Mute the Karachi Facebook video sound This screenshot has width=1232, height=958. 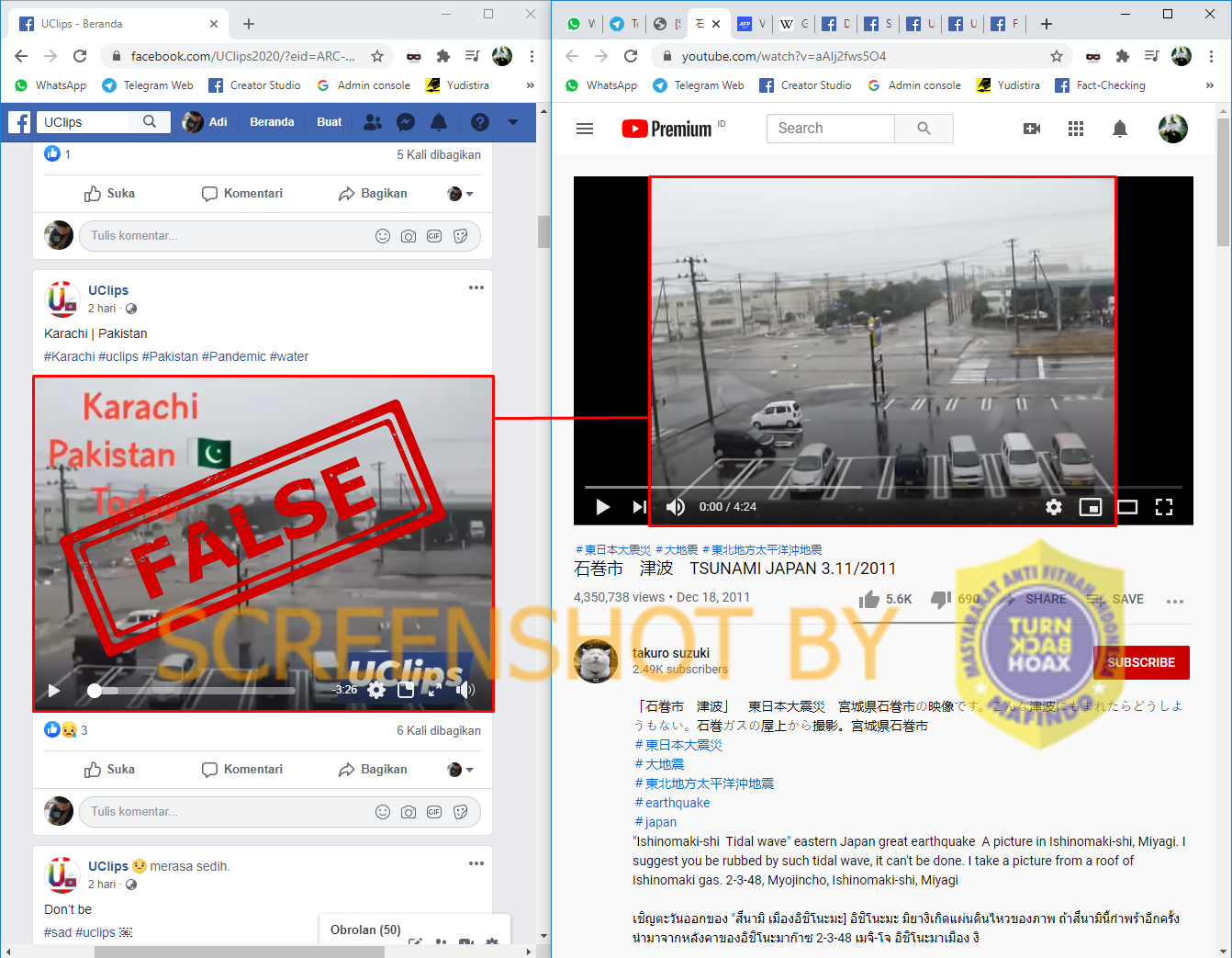click(x=465, y=690)
